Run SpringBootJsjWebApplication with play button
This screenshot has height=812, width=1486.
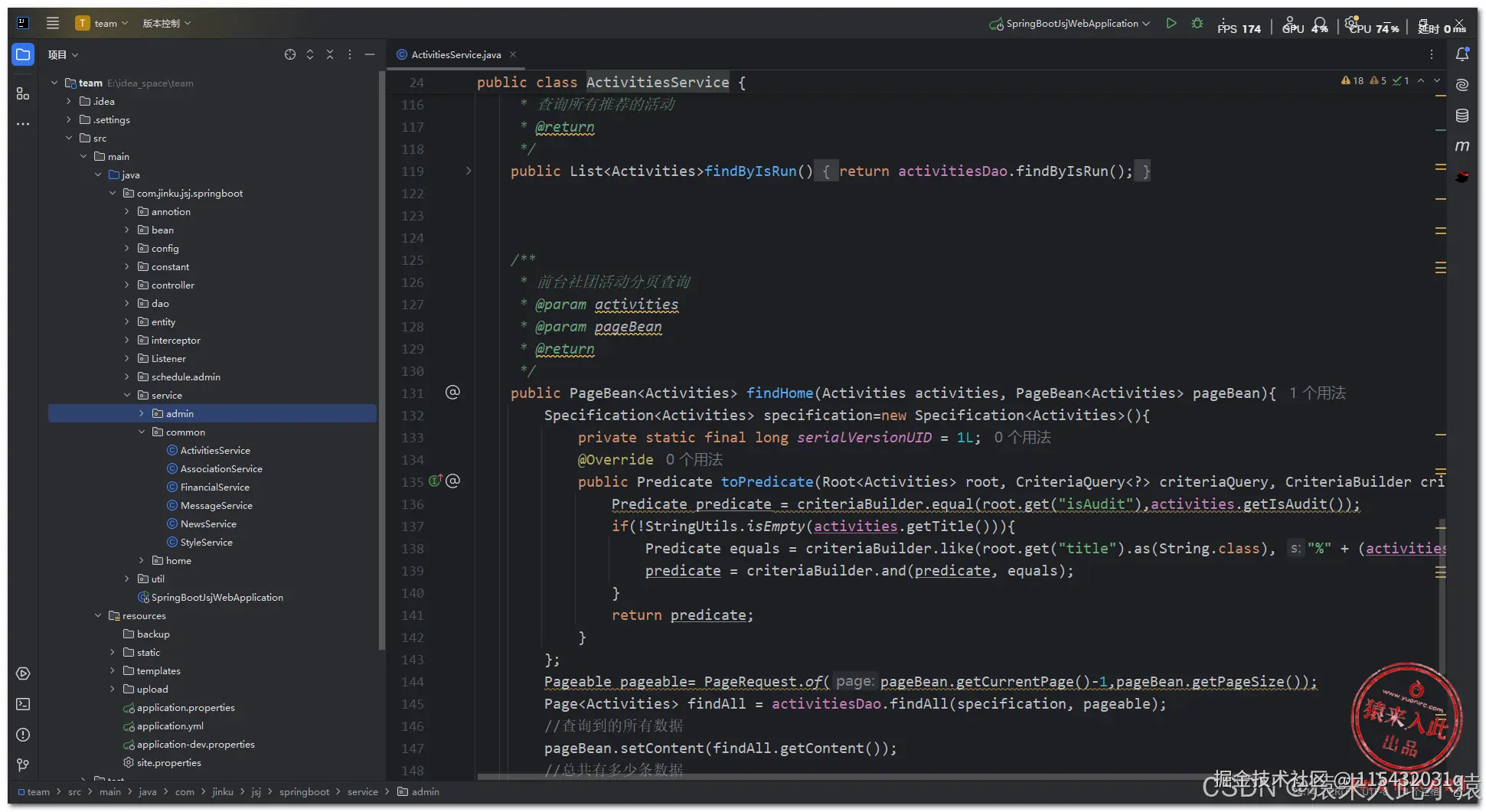pyautogui.click(x=1171, y=24)
